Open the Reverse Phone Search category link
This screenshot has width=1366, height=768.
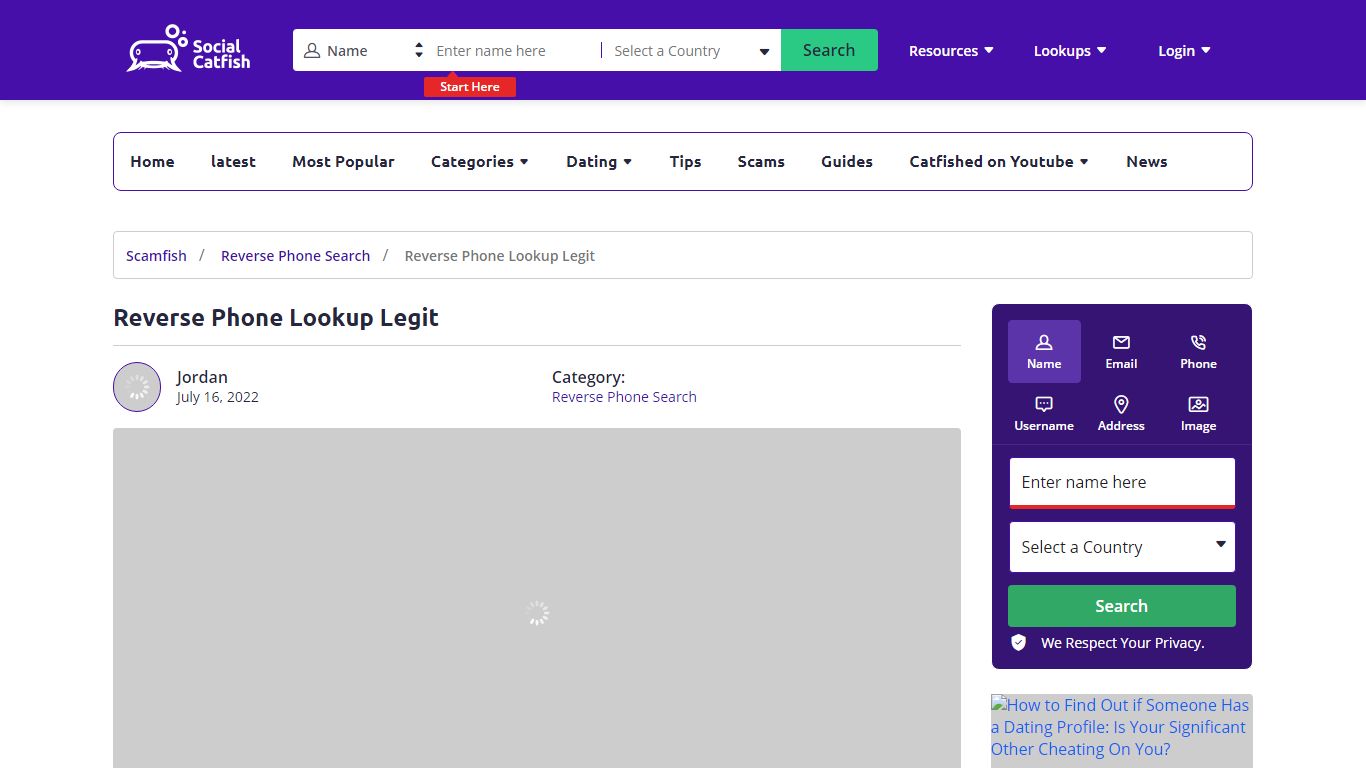click(x=624, y=397)
